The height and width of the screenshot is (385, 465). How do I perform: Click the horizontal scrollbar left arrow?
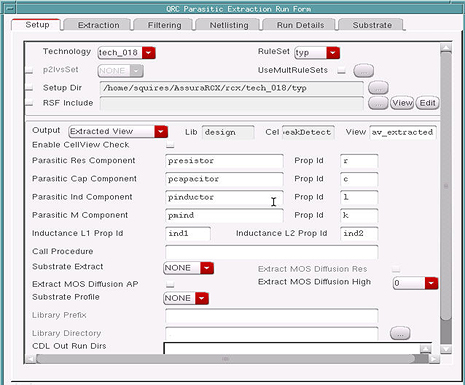tap(30, 359)
